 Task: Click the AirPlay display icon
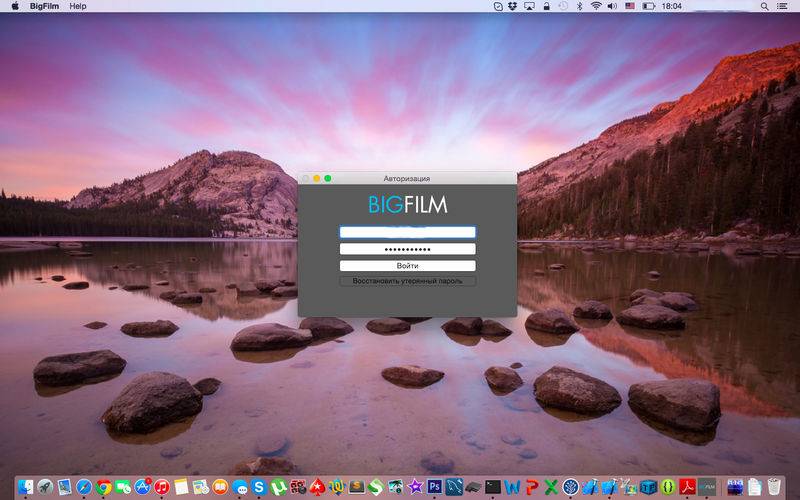[530, 6]
